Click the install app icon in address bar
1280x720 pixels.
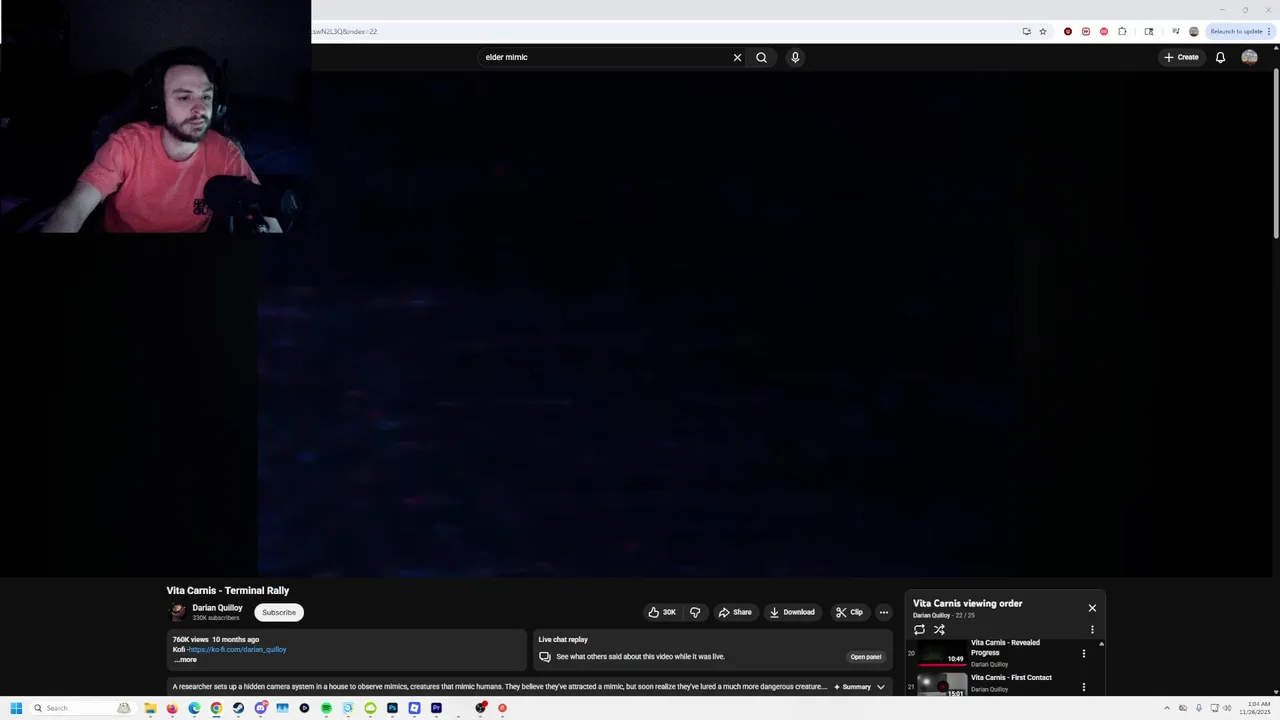pyautogui.click(x=1027, y=31)
